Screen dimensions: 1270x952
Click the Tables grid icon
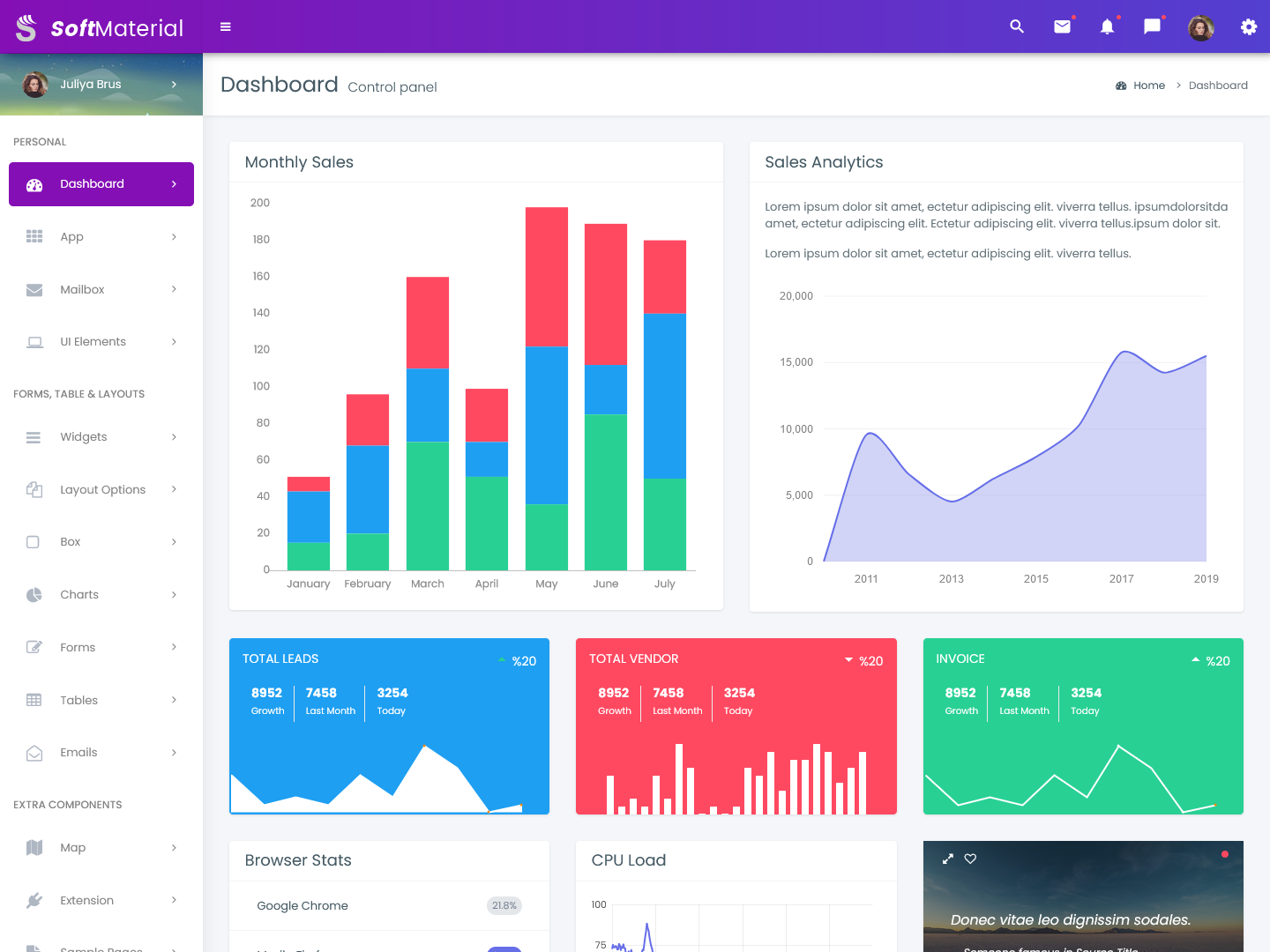click(34, 700)
